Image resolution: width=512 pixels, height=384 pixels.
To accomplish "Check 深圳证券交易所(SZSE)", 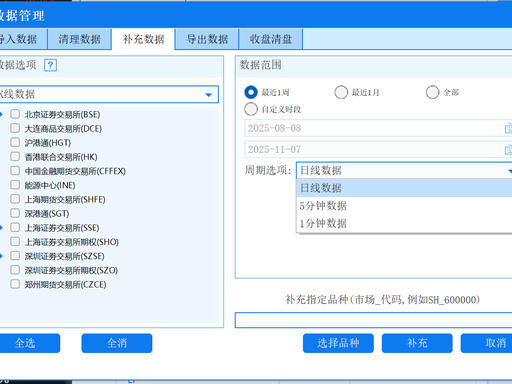I will pyautogui.click(x=15, y=256).
